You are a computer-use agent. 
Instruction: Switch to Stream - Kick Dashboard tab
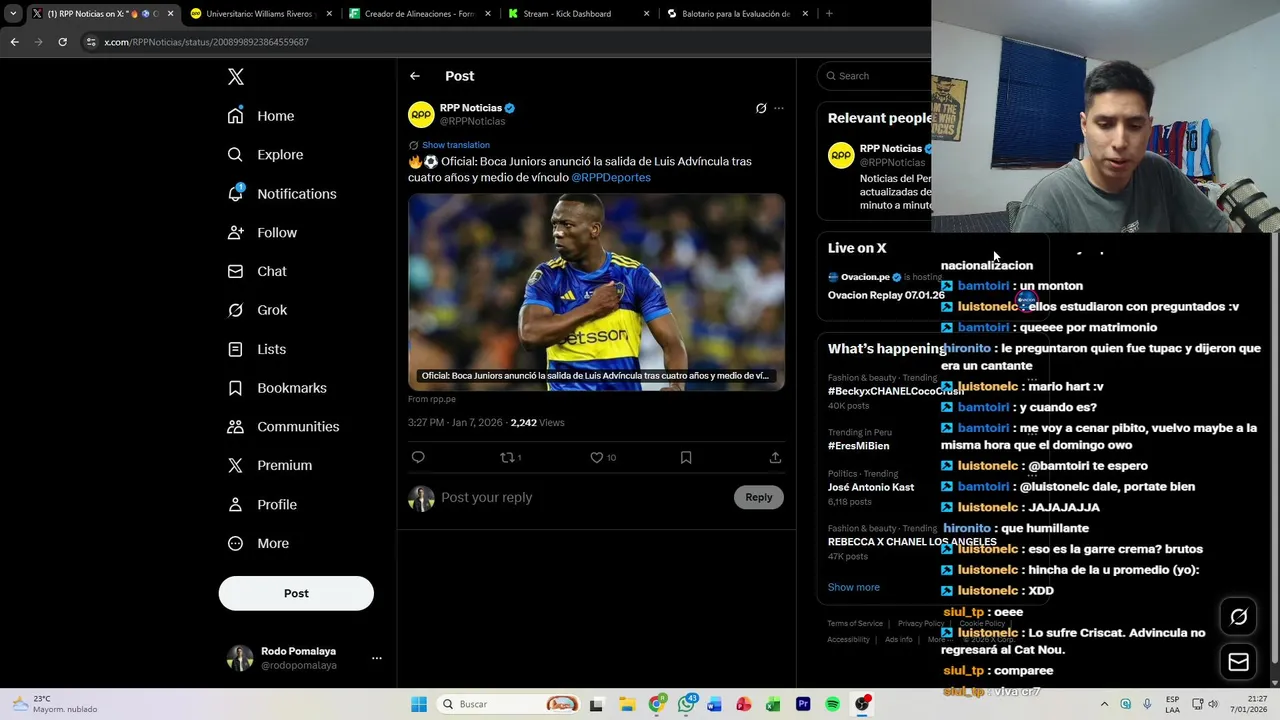pyautogui.click(x=580, y=14)
